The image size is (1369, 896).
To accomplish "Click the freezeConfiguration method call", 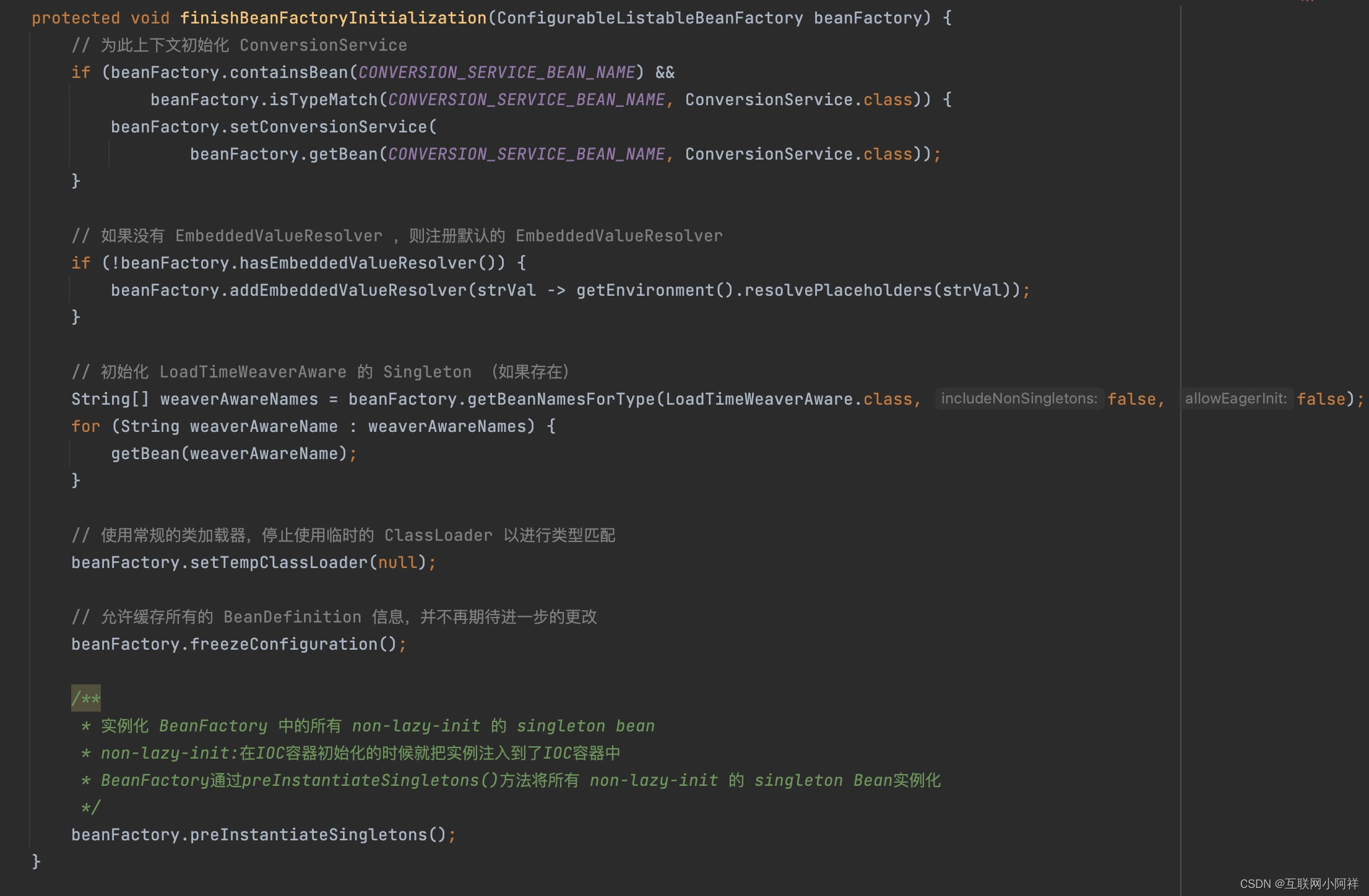I will (x=283, y=644).
